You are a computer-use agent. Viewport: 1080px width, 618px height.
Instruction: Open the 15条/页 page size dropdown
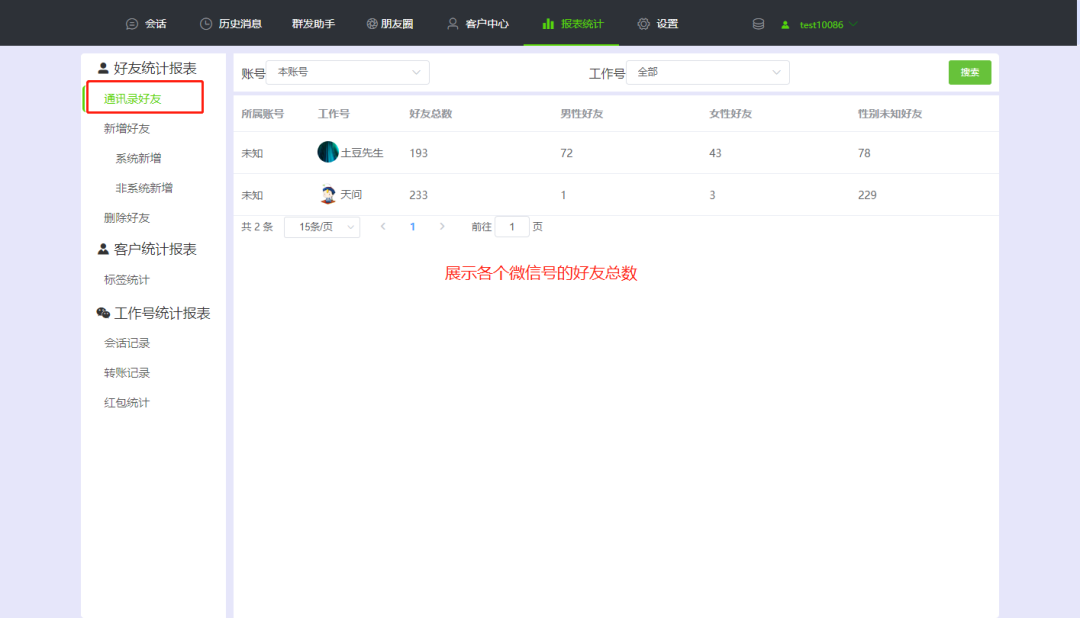coord(322,227)
